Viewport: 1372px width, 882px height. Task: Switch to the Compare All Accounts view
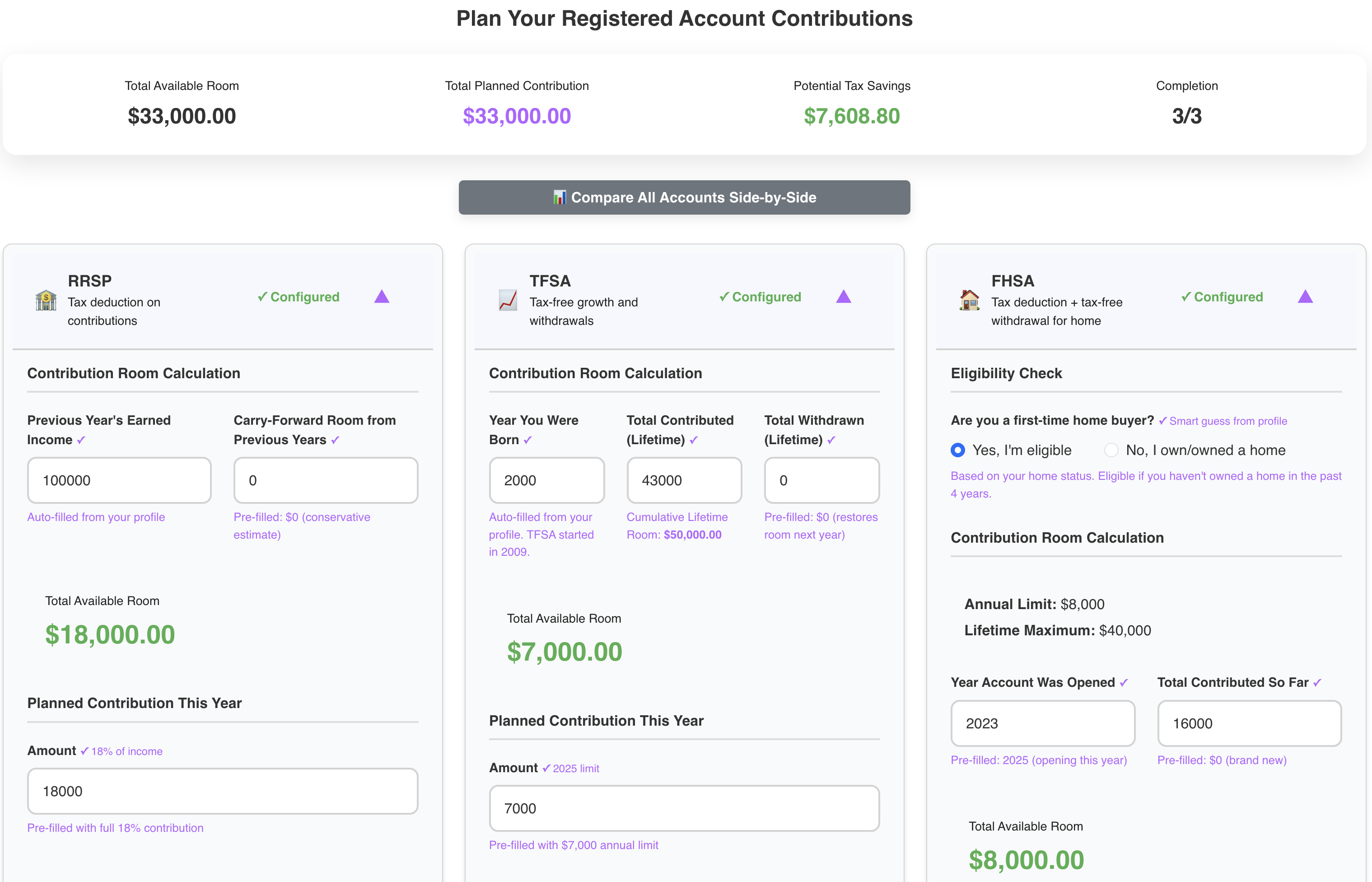(x=685, y=197)
